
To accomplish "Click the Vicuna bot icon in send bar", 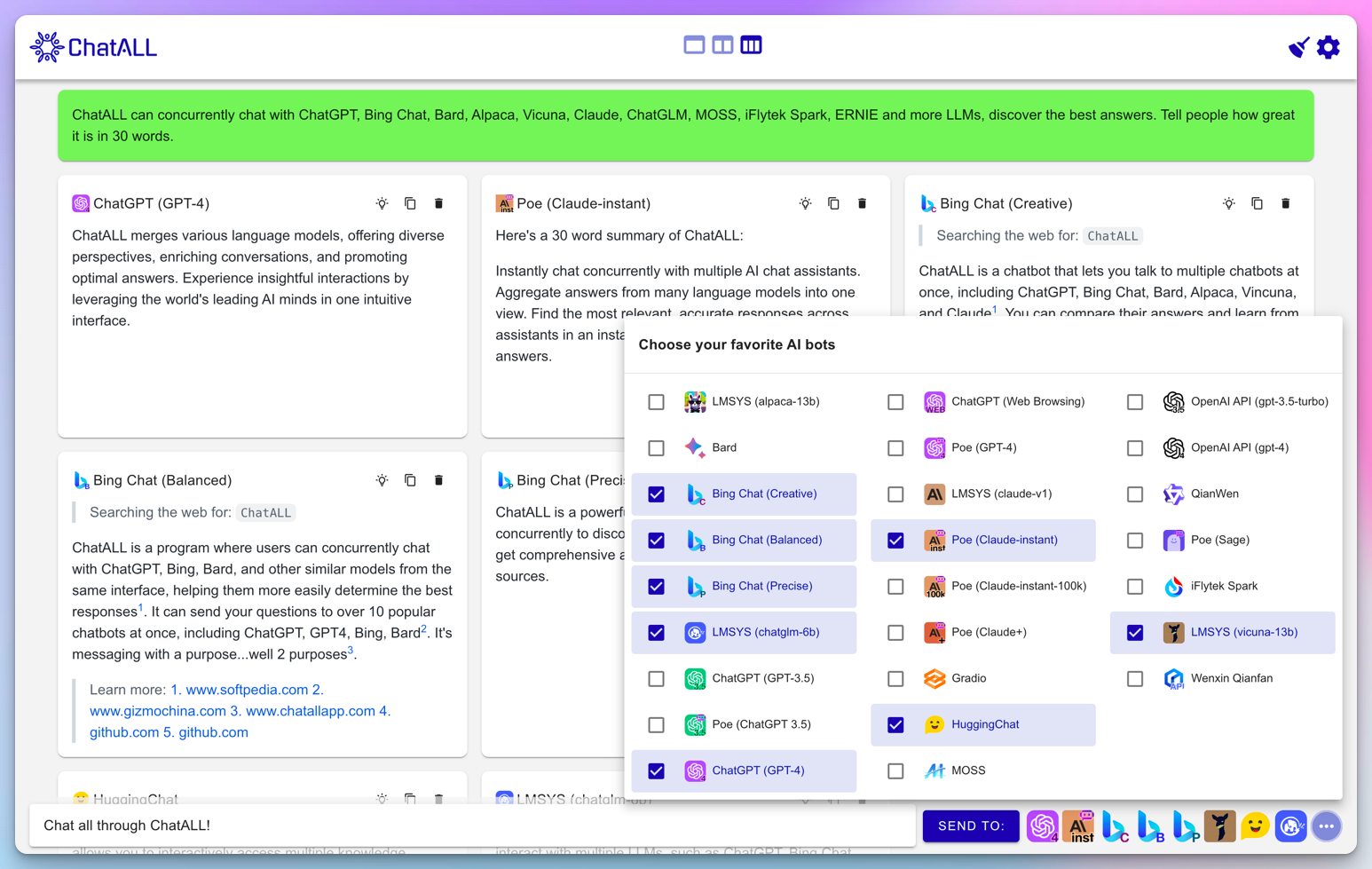I will [x=1220, y=826].
